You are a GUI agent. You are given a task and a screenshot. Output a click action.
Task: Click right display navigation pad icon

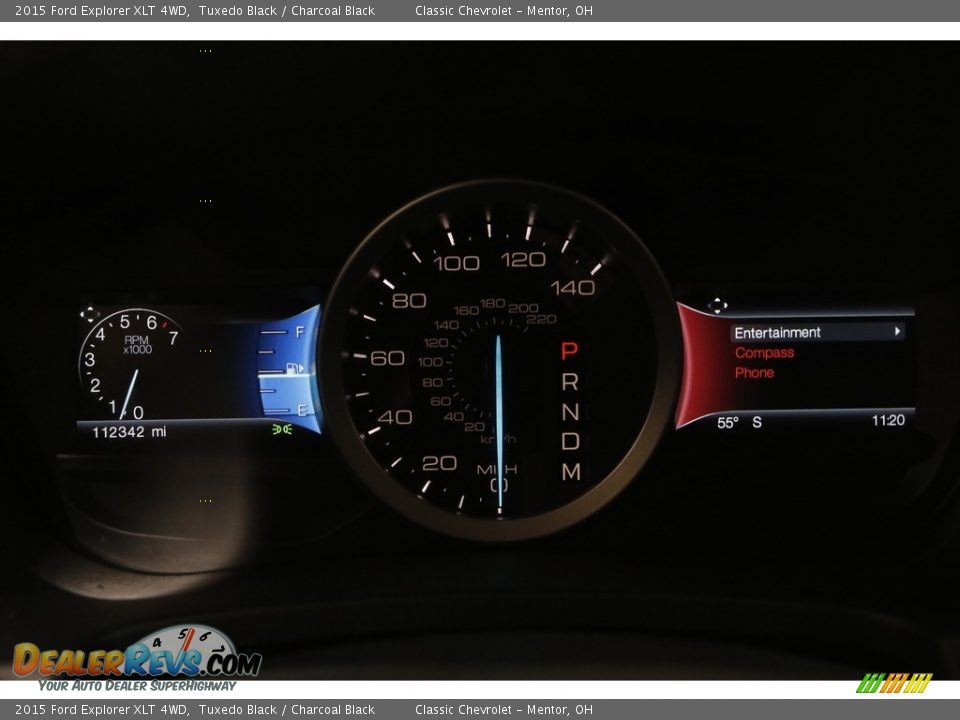[x=718, y=305]
